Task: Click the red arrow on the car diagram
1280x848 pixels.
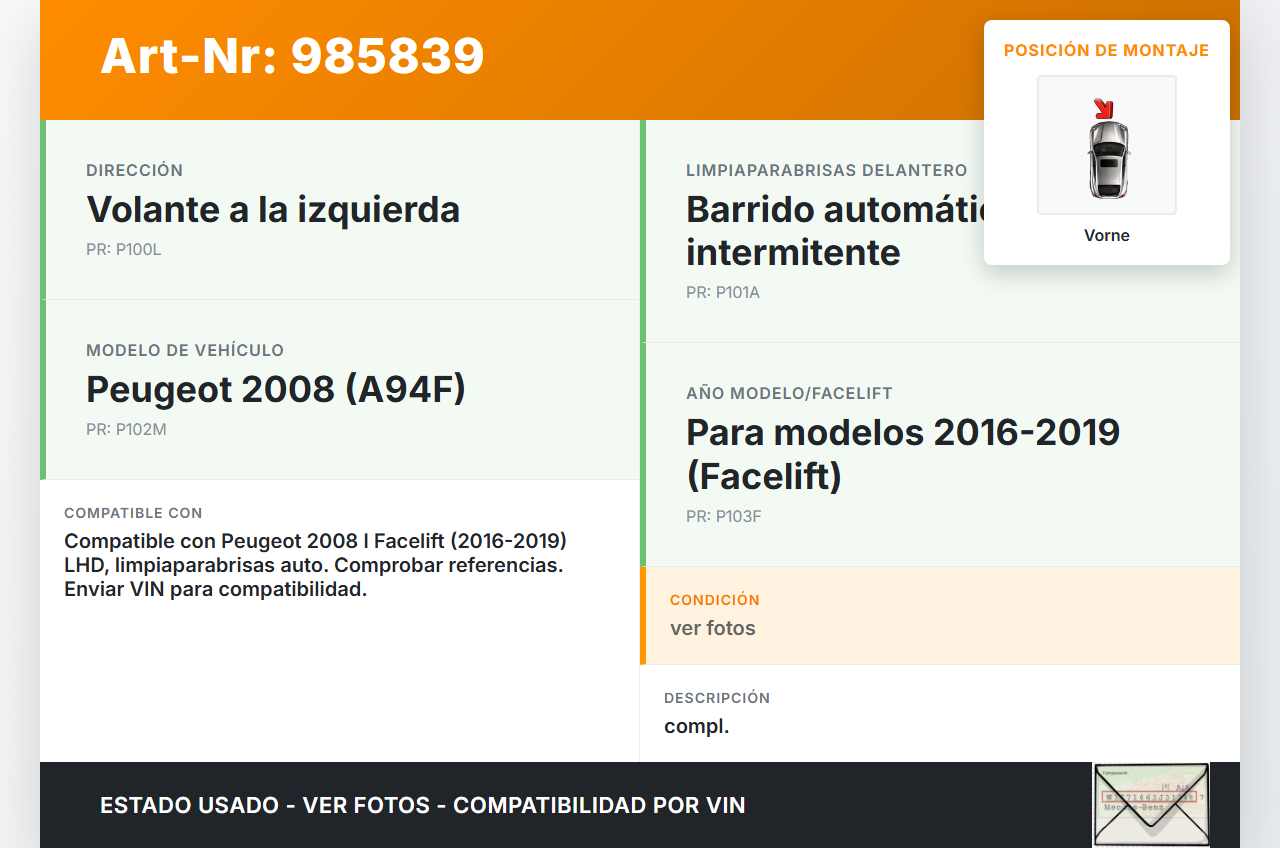Action: tap(1103, 109)
